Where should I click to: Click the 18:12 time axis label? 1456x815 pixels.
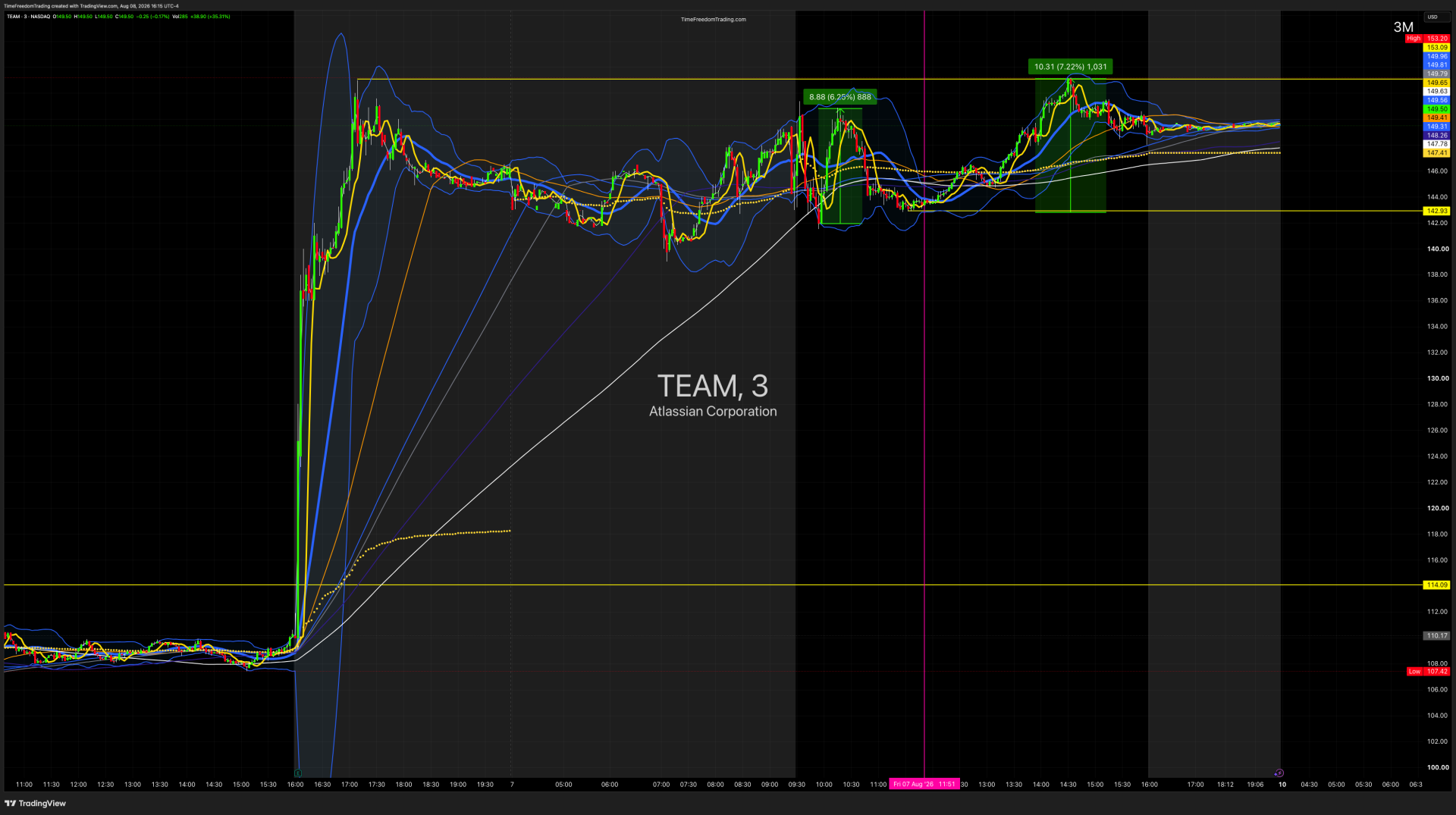click(1225, 785)
